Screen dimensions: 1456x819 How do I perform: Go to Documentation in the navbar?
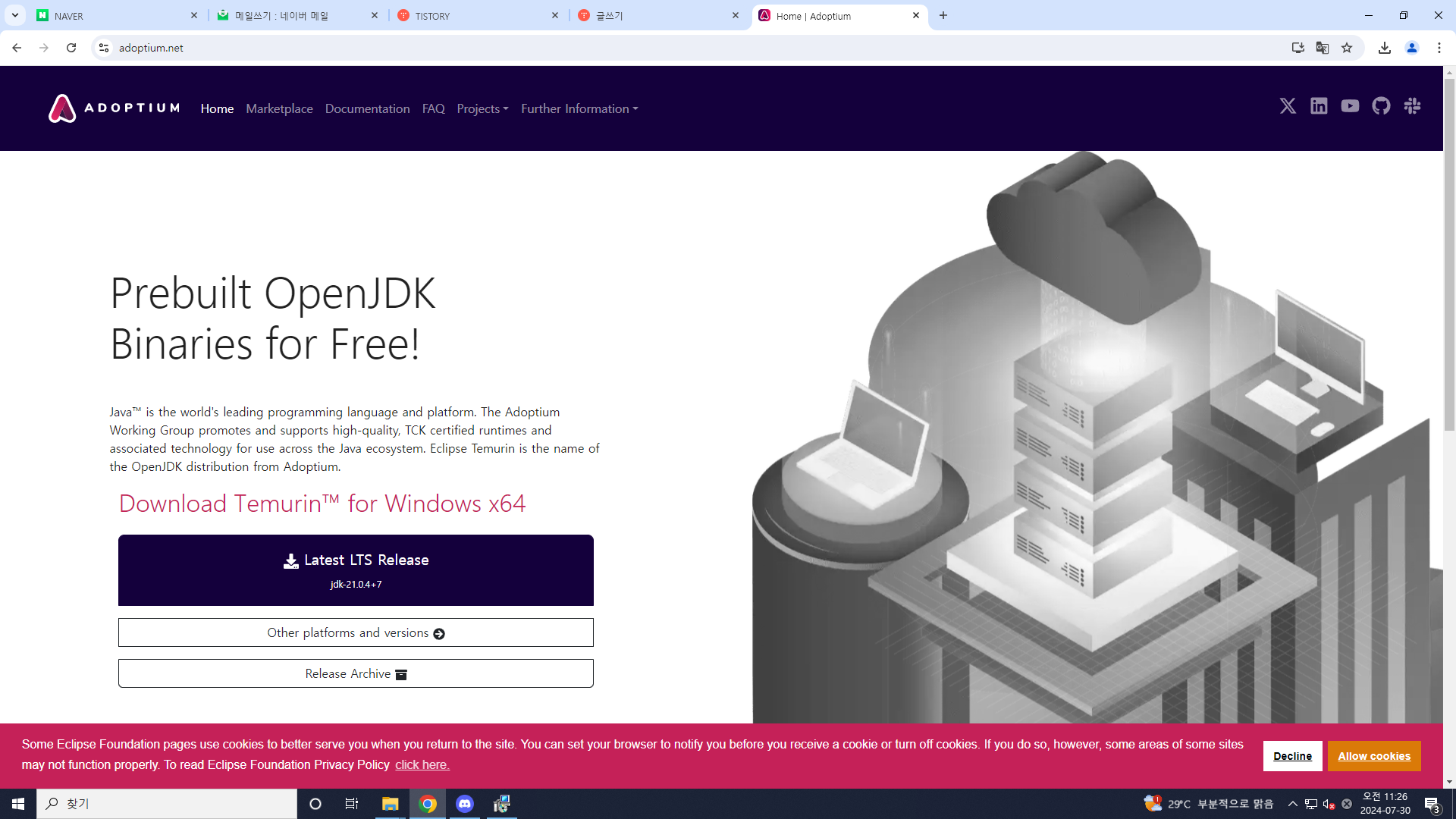pos(367,108)
